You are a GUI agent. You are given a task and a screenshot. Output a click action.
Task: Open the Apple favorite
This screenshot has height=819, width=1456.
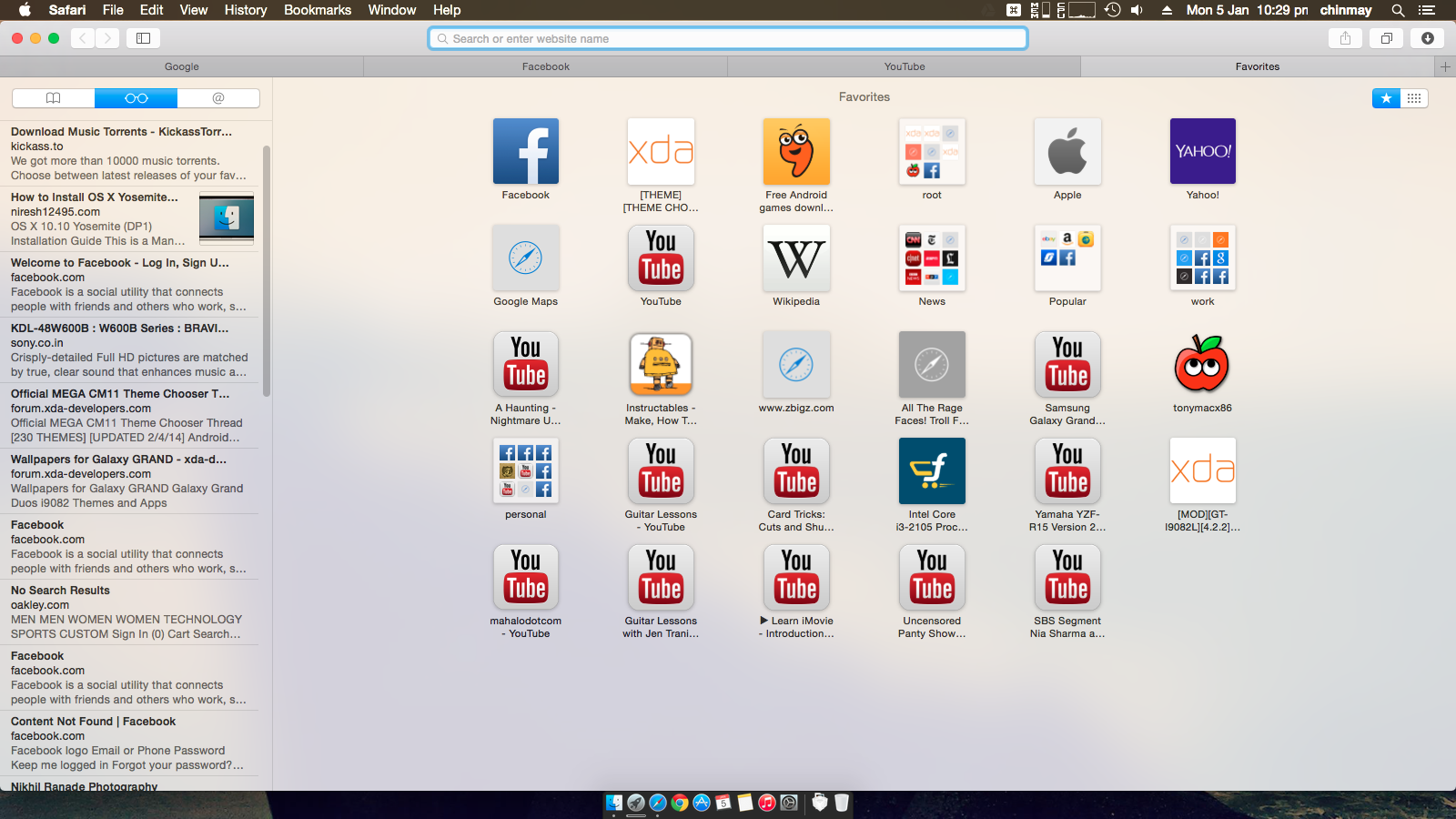click(1067, 151)
